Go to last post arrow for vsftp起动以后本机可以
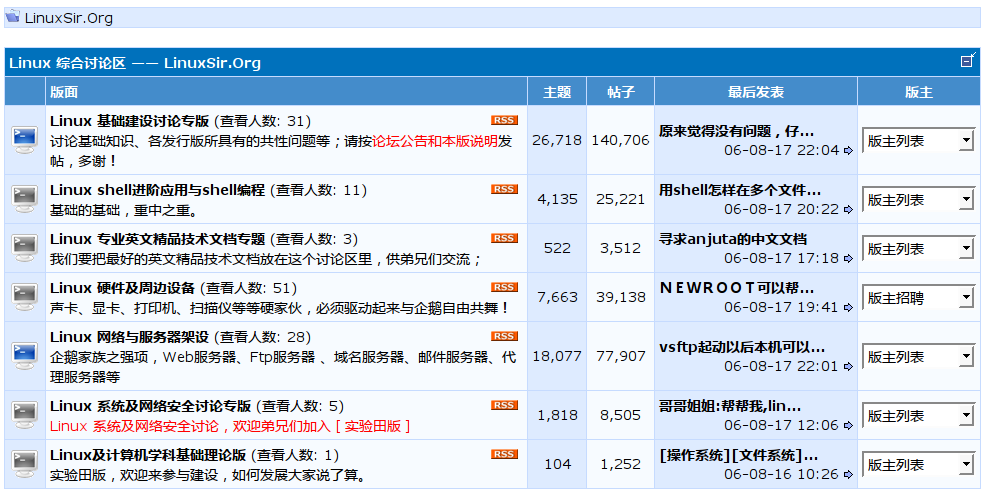 (848, 367)
